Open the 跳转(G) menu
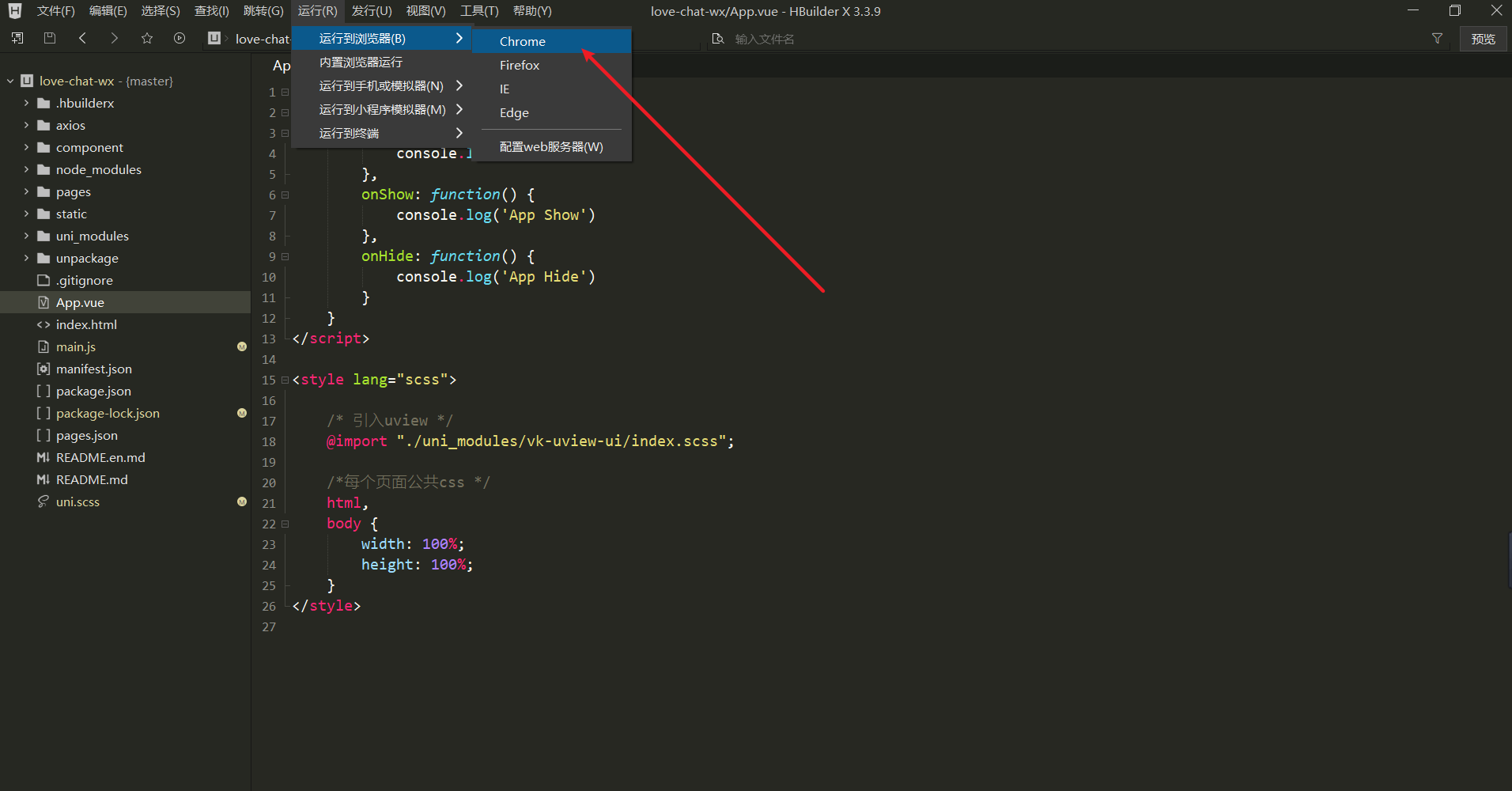 263,11
